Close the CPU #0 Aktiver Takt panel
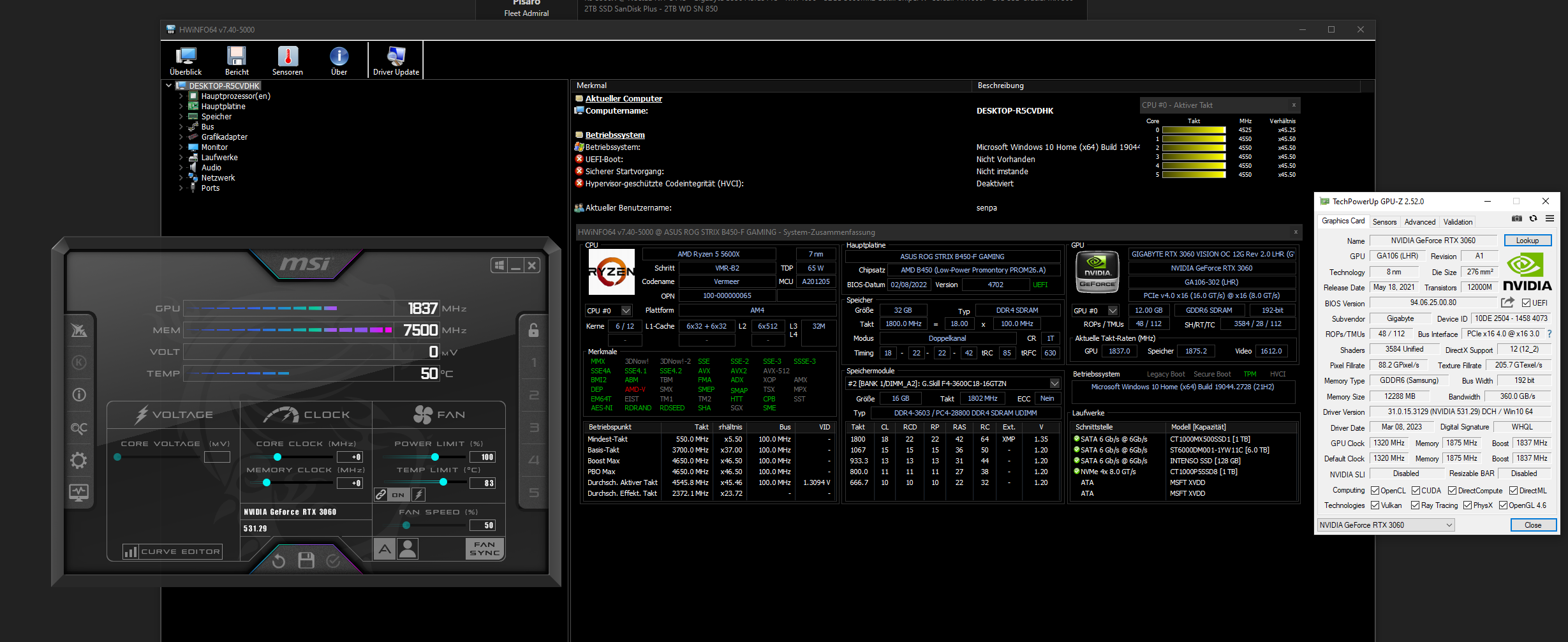1568x642 pixels. click(x=1294, y=105)
